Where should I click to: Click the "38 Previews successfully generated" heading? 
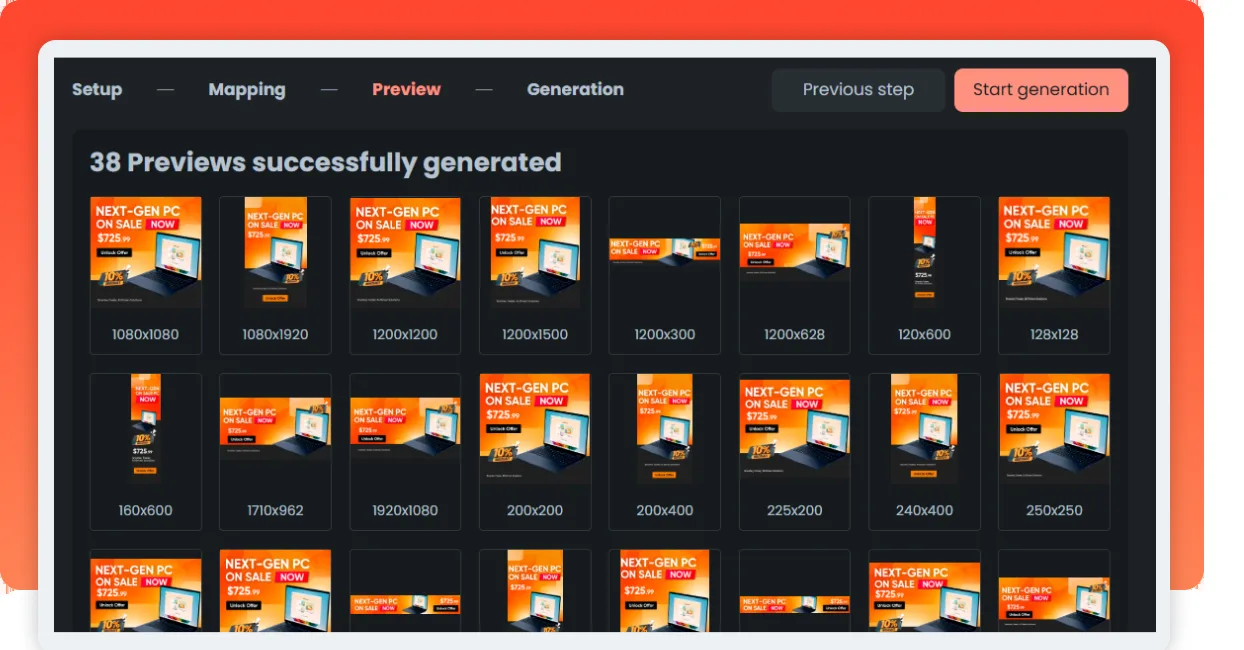pos(326,163)
